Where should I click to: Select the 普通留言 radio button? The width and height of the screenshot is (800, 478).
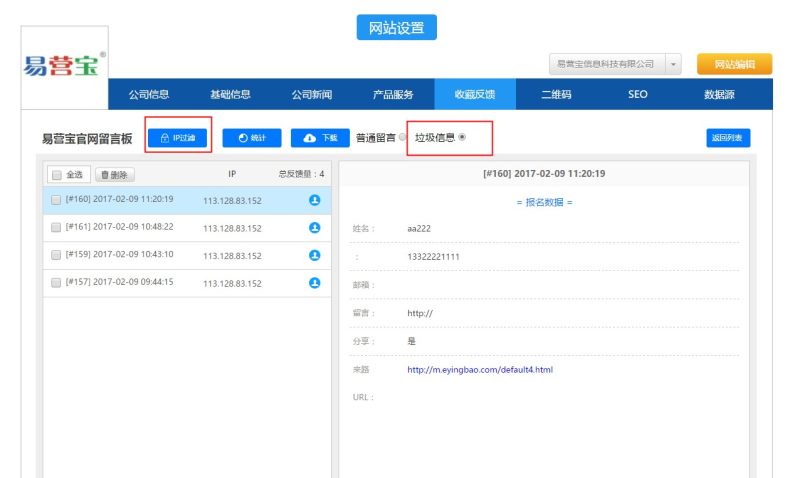tap(402, 138)
